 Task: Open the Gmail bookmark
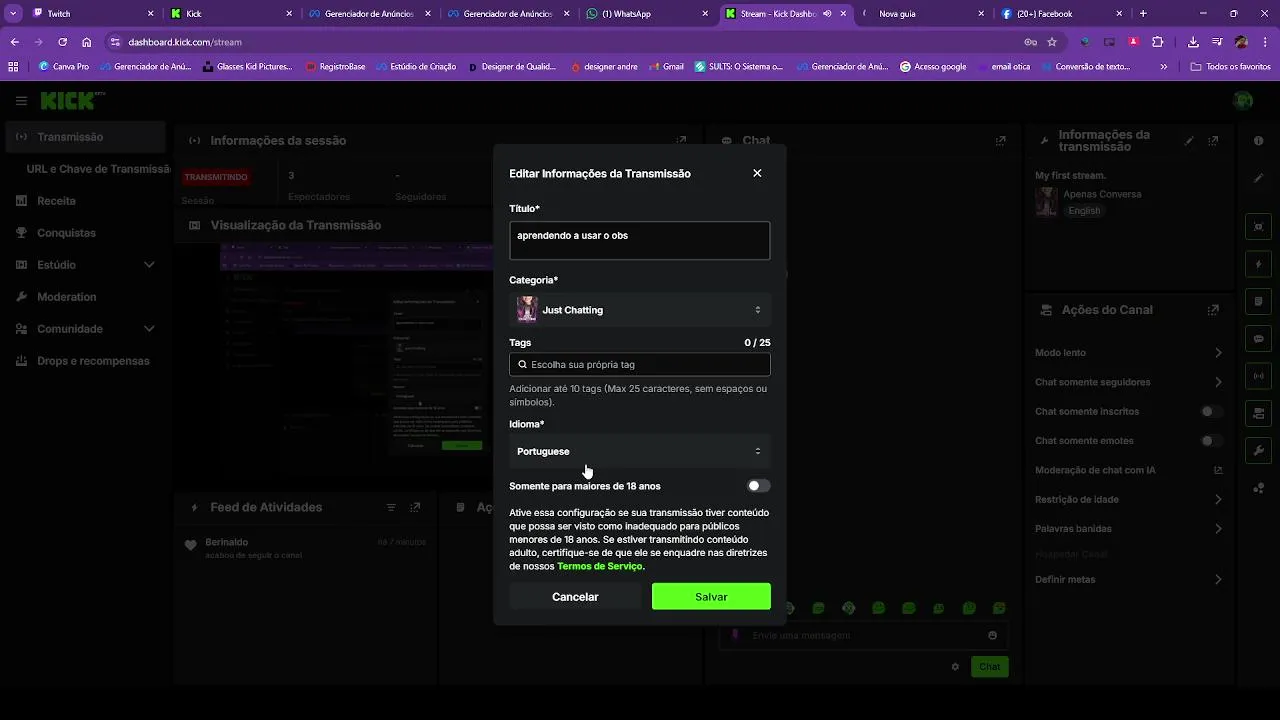pyautogui.click(x=665, y=67)
